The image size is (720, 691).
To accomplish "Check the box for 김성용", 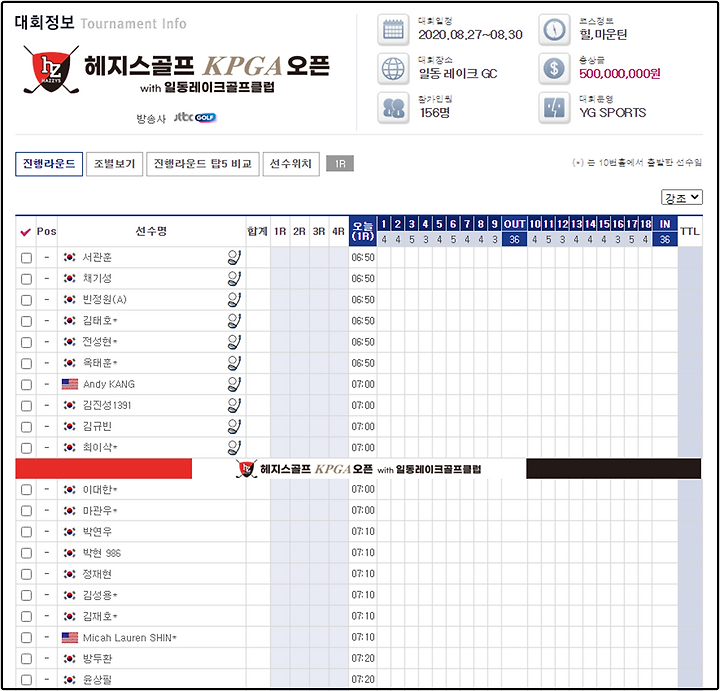I will point(27,595).
